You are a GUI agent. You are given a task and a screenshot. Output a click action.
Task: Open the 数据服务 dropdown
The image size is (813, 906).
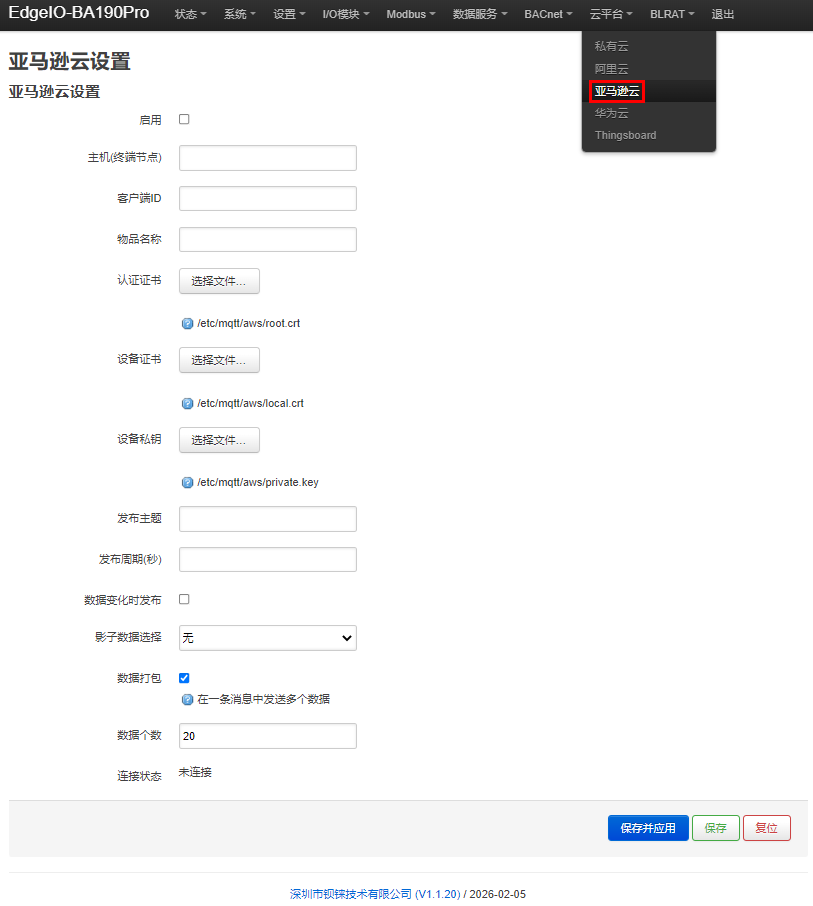[480, 14]
